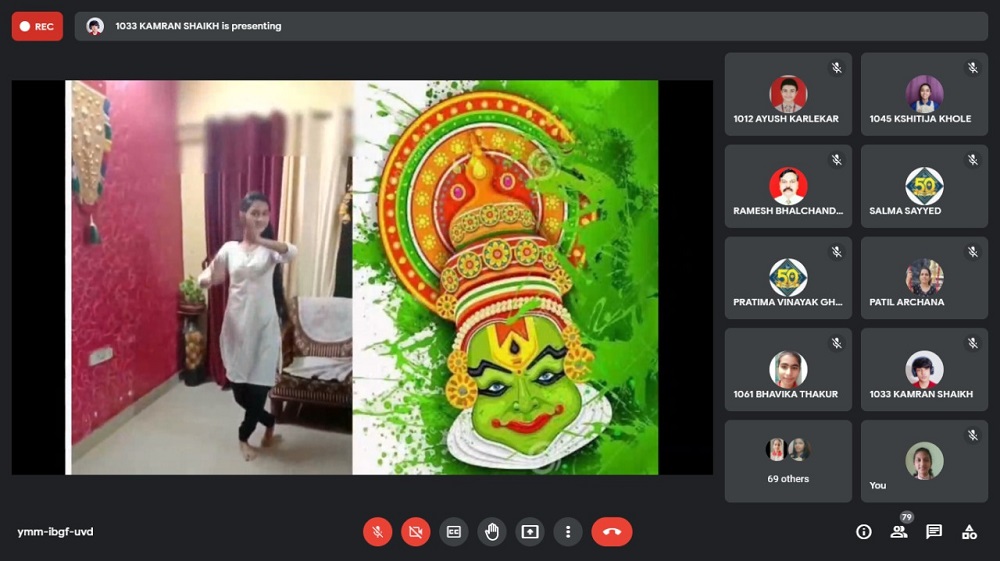Open meeting details info icon
Screen dimensions: 1000x561
864,532
